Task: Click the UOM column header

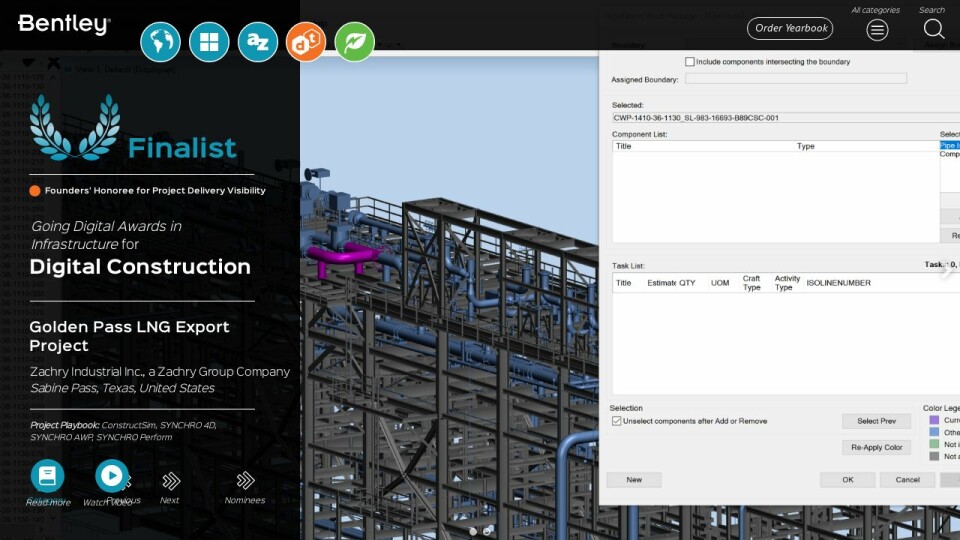Action: (x=720, y=283)
